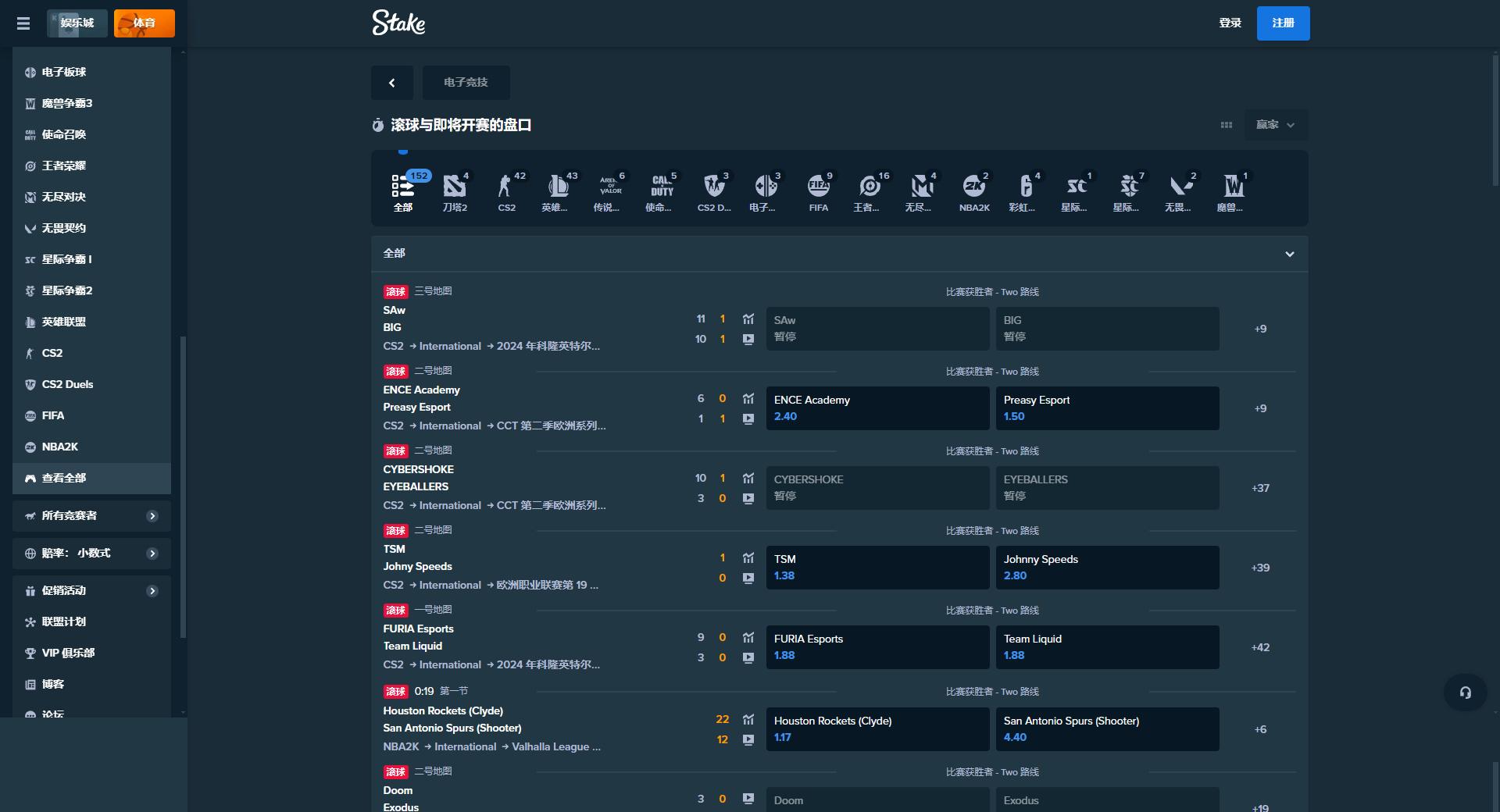Open the 赢家 market dropdown
1500x812 pixels.
click(1276, 125)
